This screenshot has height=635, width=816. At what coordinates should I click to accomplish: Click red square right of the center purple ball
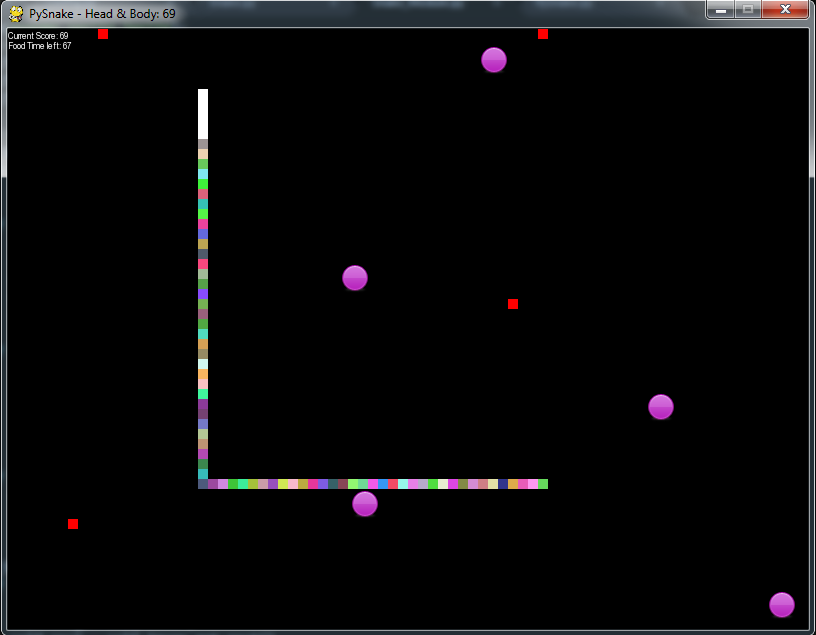513,304
